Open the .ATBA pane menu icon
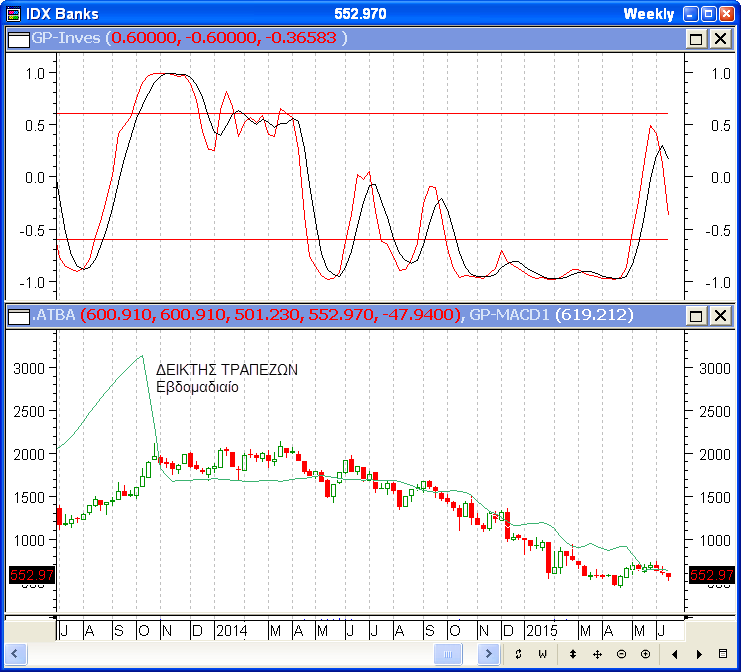This screenshot has width=741, height=672. [19, 316]
